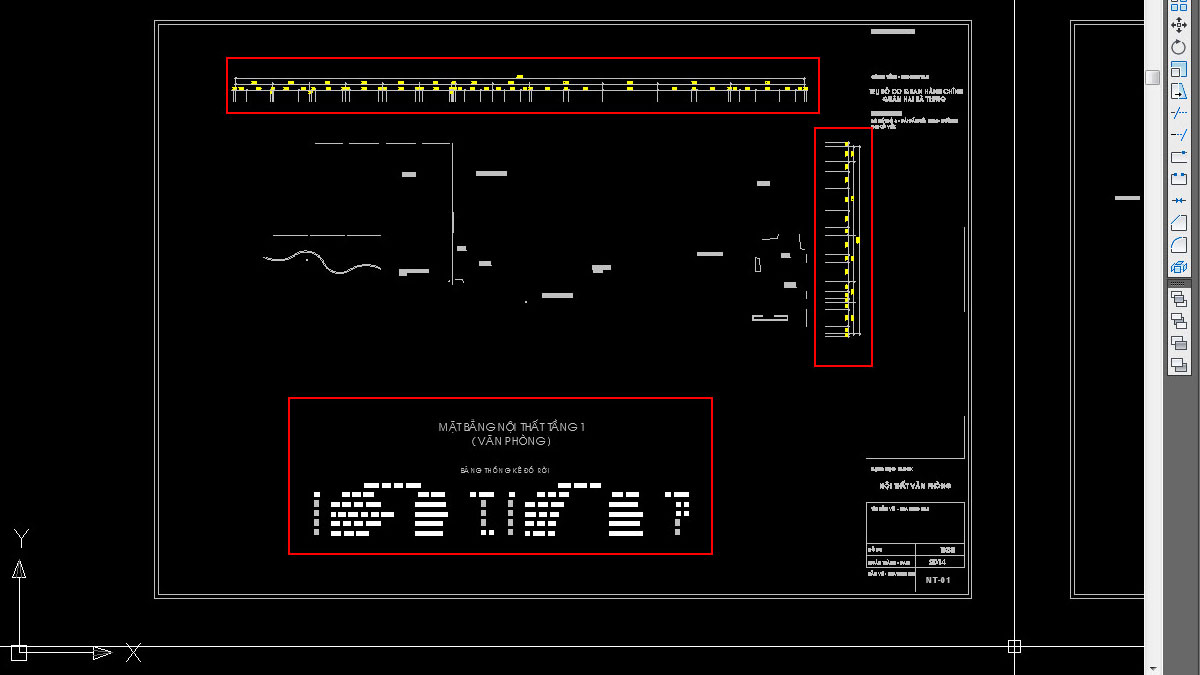Start the Trim command
This screenshot has height=675, width=1200.
(x=1179, y=113)
